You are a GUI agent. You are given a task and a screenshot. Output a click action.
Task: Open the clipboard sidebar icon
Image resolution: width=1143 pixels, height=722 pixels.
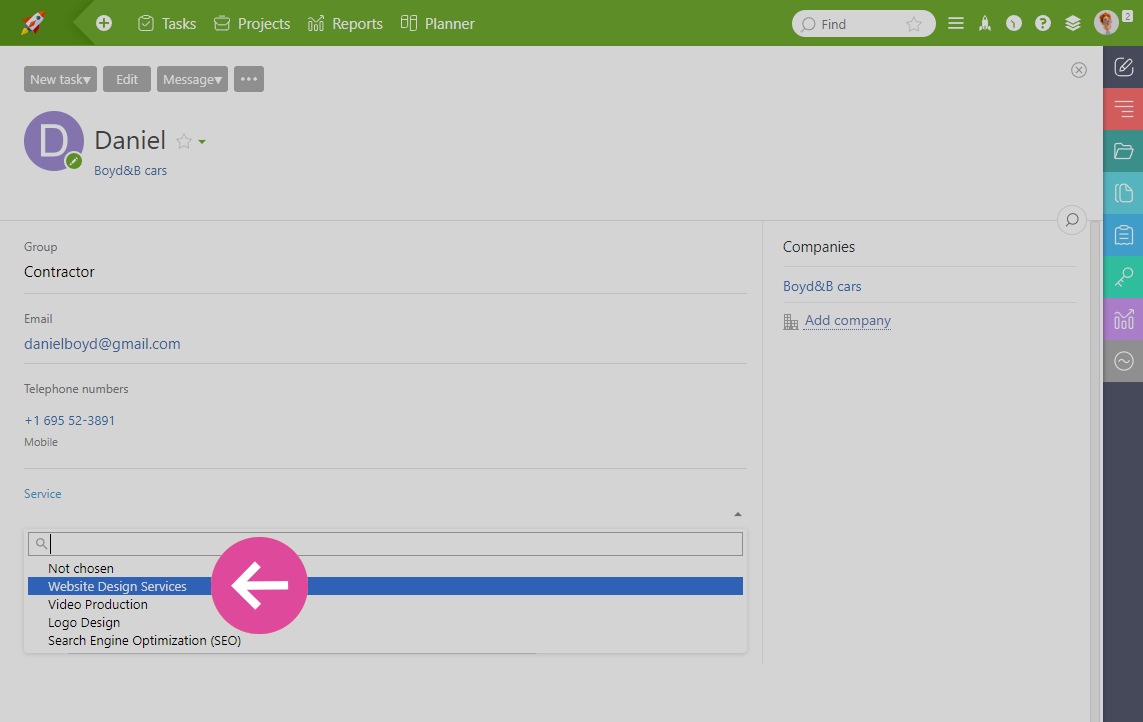tap(1123, 235)
